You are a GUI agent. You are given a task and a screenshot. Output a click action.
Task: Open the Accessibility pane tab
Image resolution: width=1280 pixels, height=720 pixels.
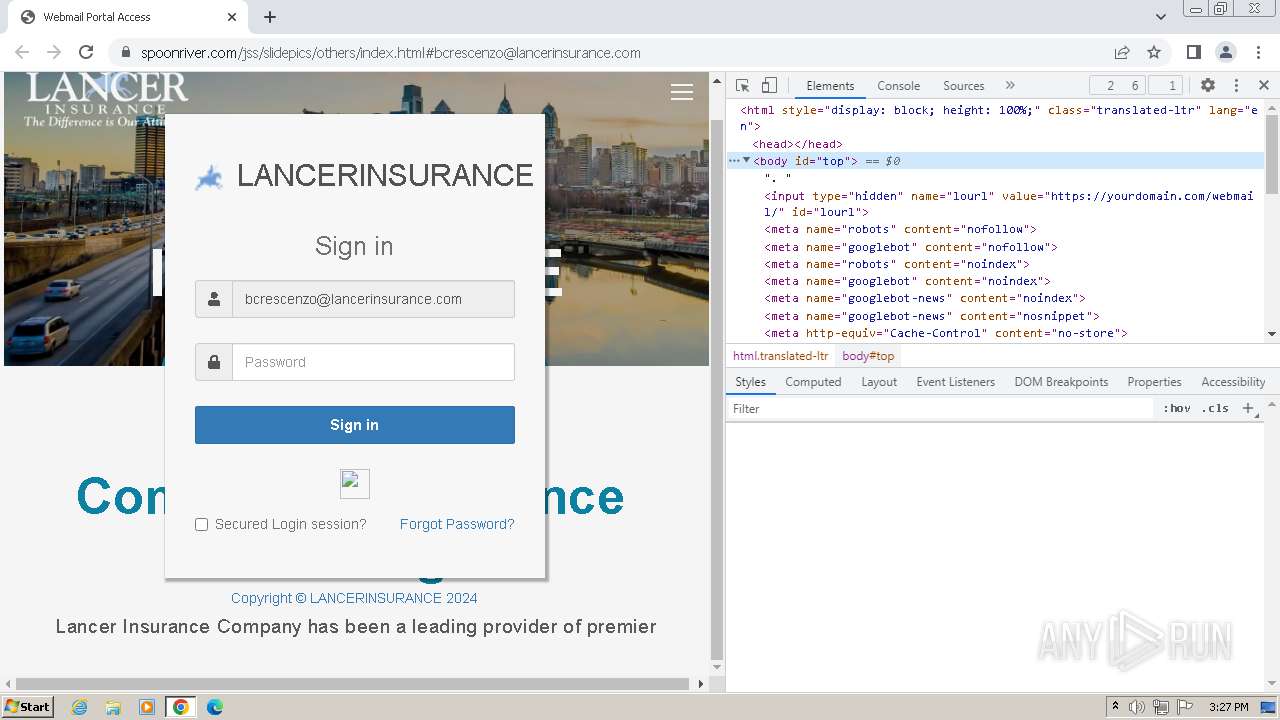click(1233, 382)
